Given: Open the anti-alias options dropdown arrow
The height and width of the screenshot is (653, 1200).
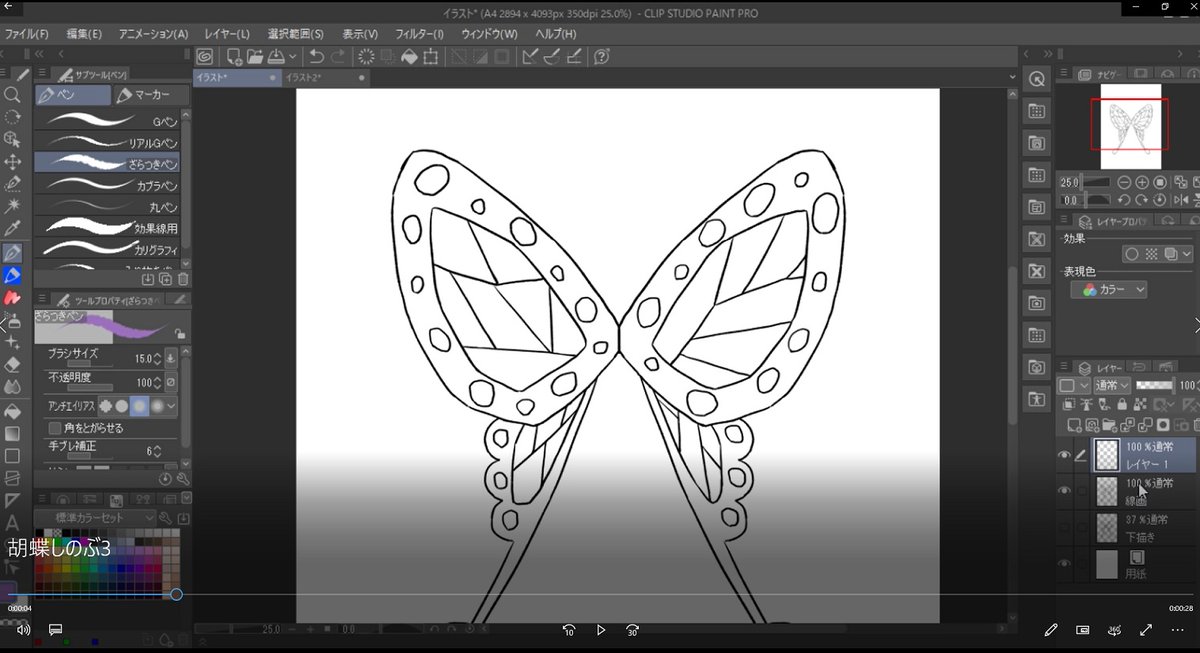Looking at the screenshot, I should [x=171, y=406].
